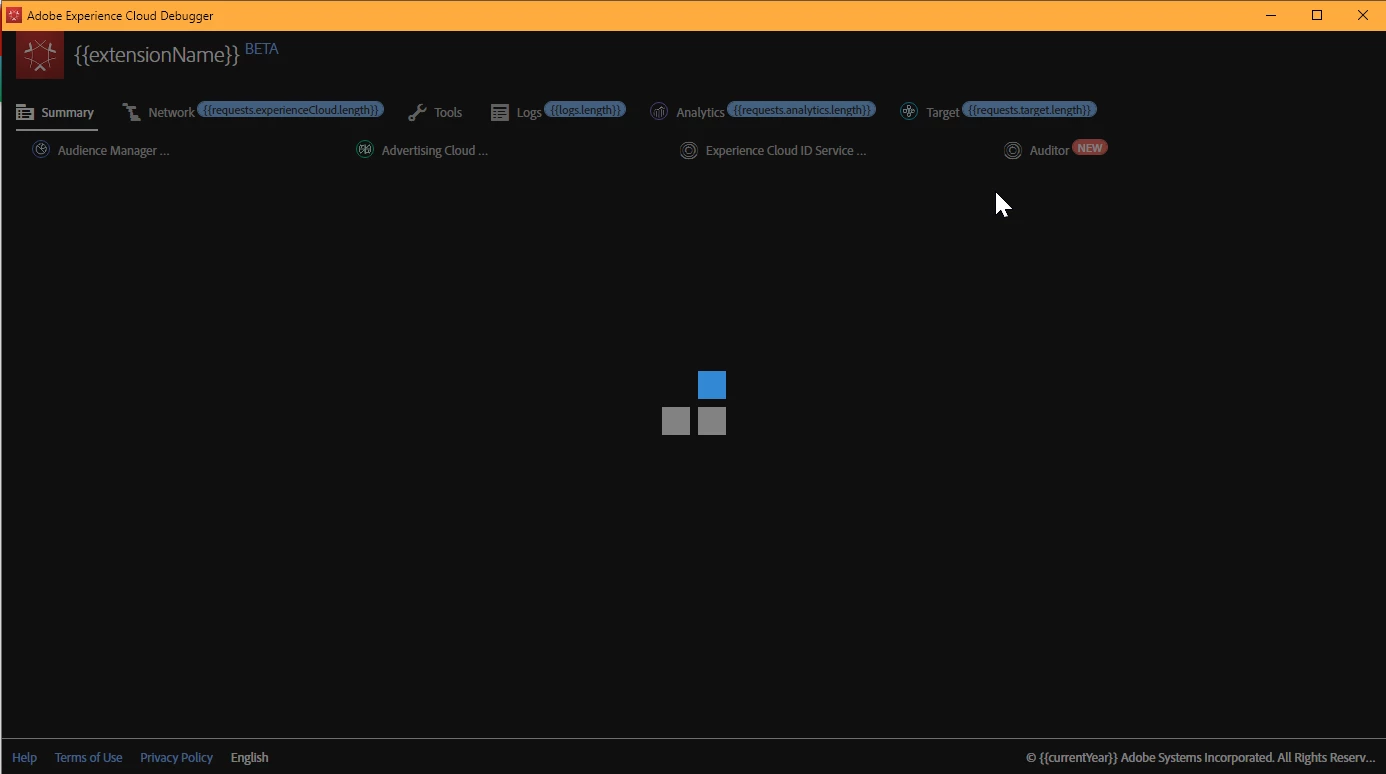1386x774 pixels.
Task: Open the Experience Cloud ID Service tab
Action: (786, 151)
